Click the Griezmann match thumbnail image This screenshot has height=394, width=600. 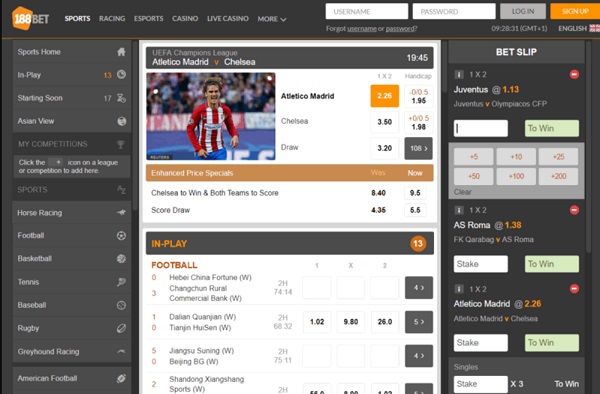coord(211,116)
